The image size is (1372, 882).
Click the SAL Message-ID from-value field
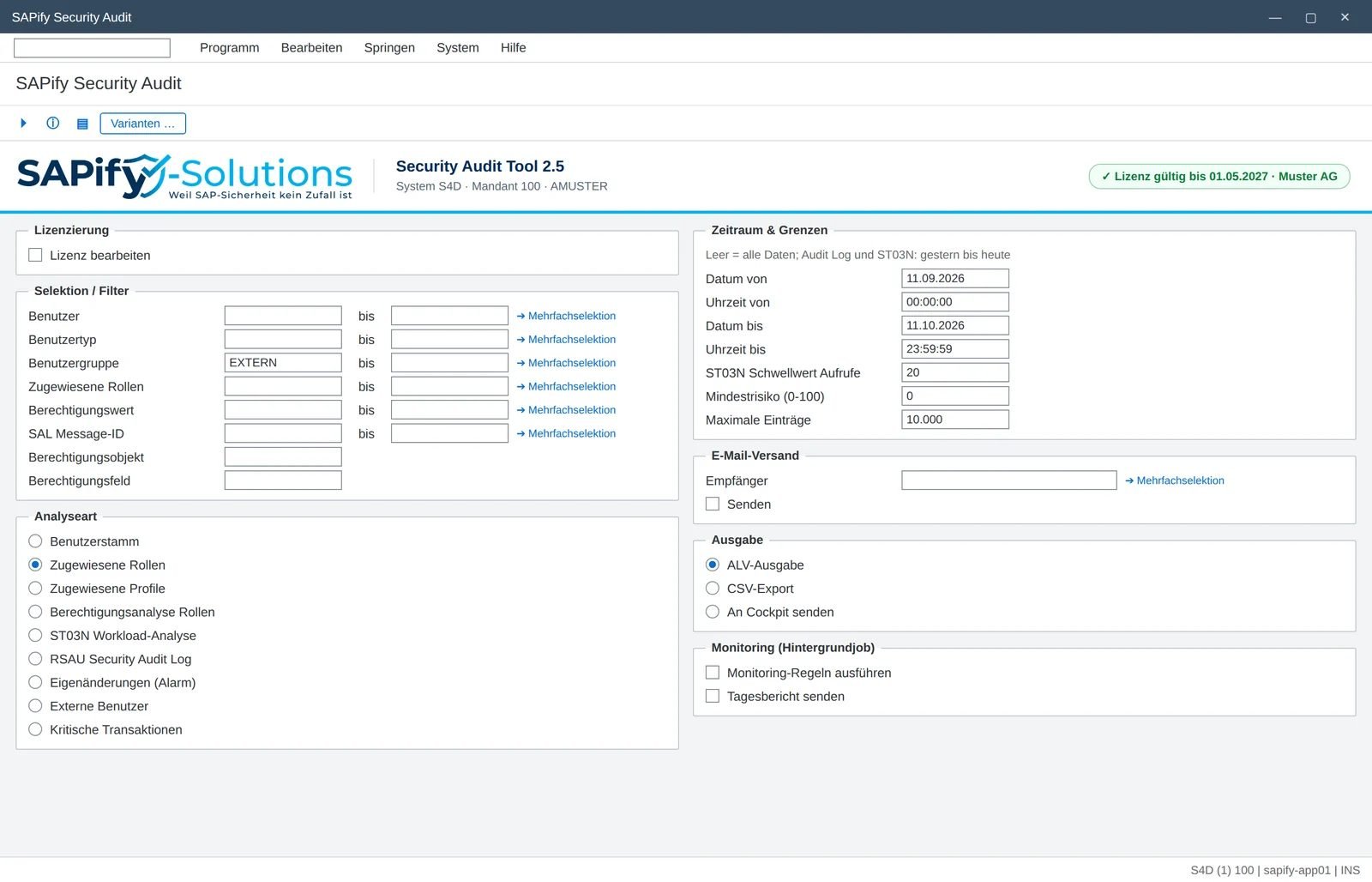pyautogui.click(x=283, y=433)
